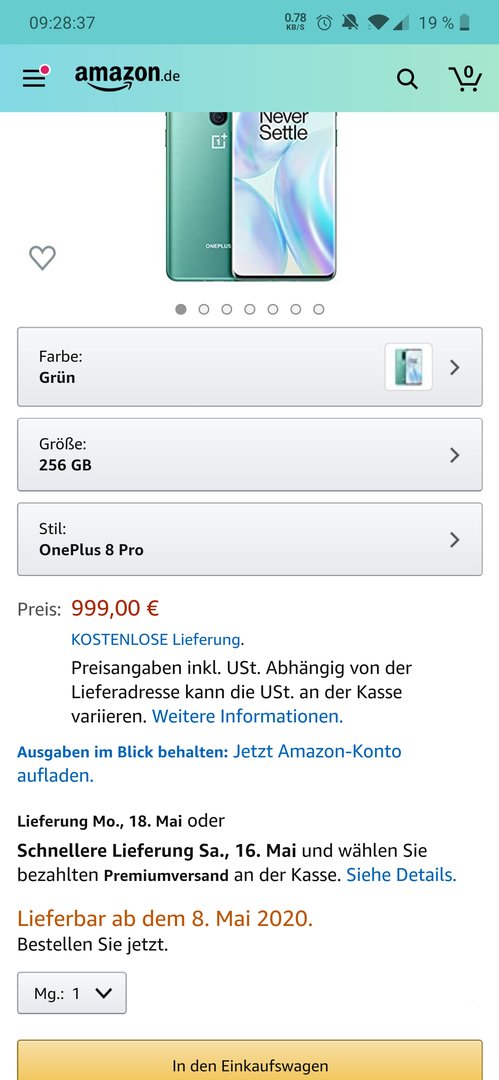Screen dimensions: 499x1080
Task: Open the hamburger navigation menu
Action: [34, 78]
